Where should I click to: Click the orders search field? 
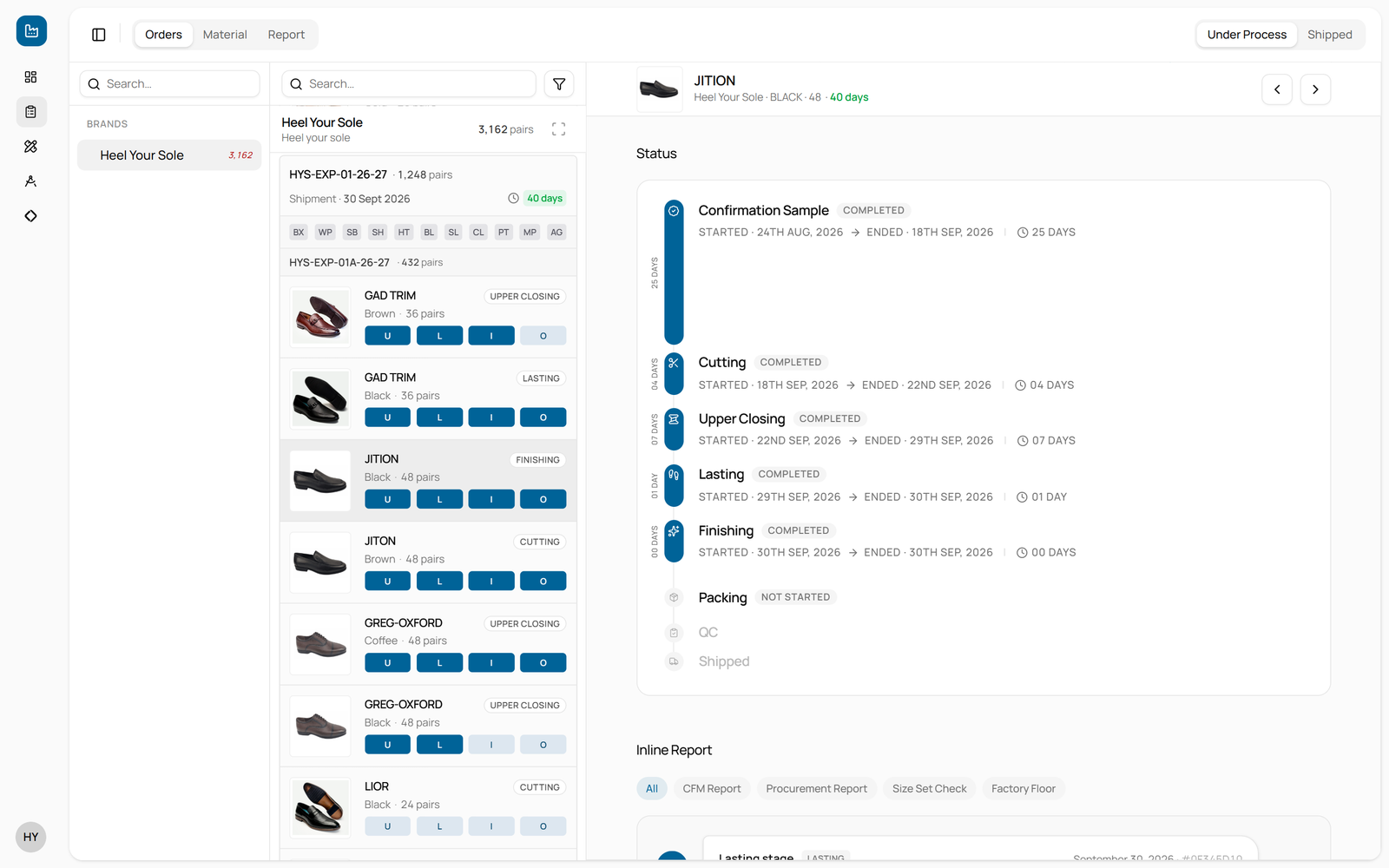(x=409, y=84)
